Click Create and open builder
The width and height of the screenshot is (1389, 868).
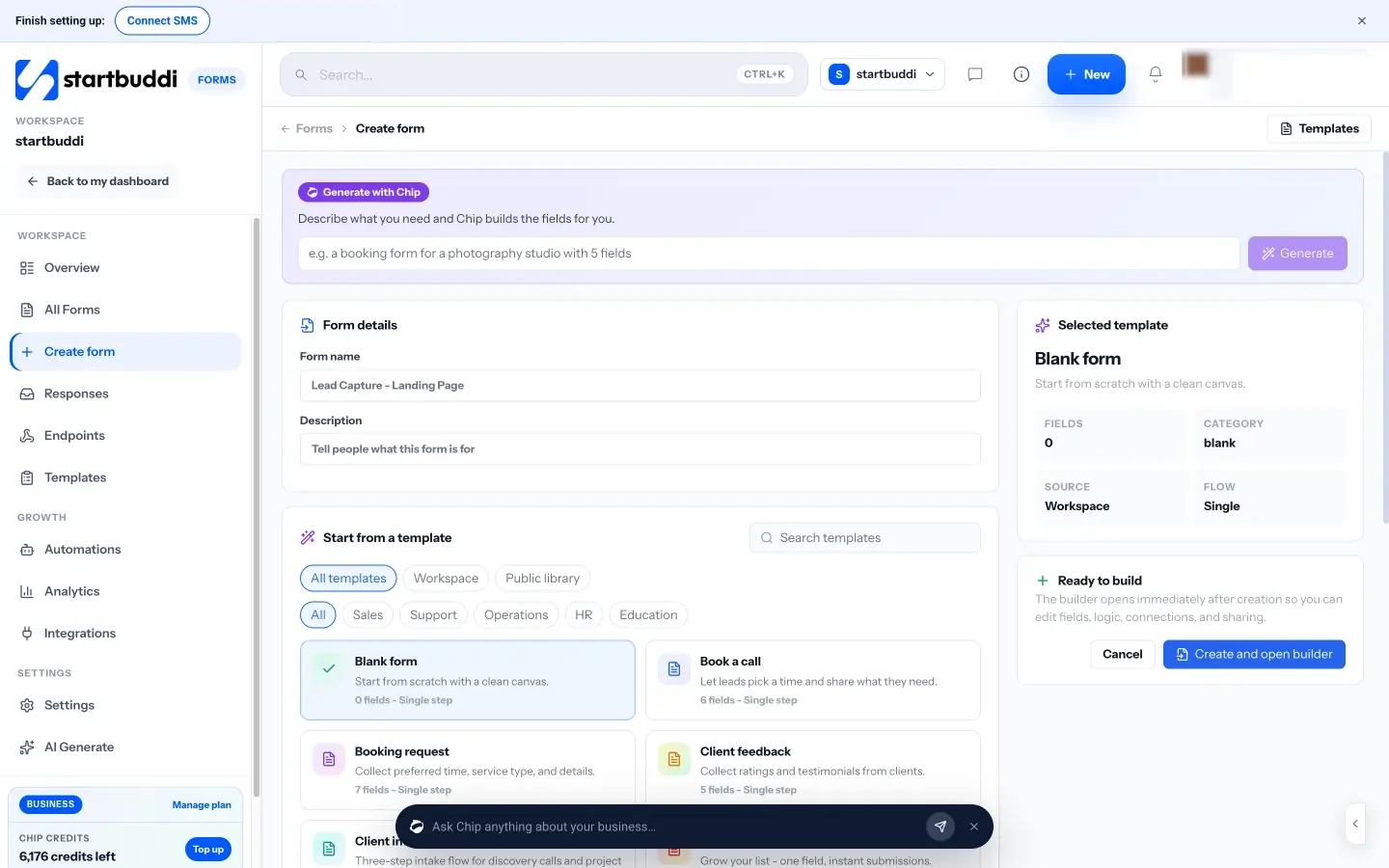(x=1254, y=654)
